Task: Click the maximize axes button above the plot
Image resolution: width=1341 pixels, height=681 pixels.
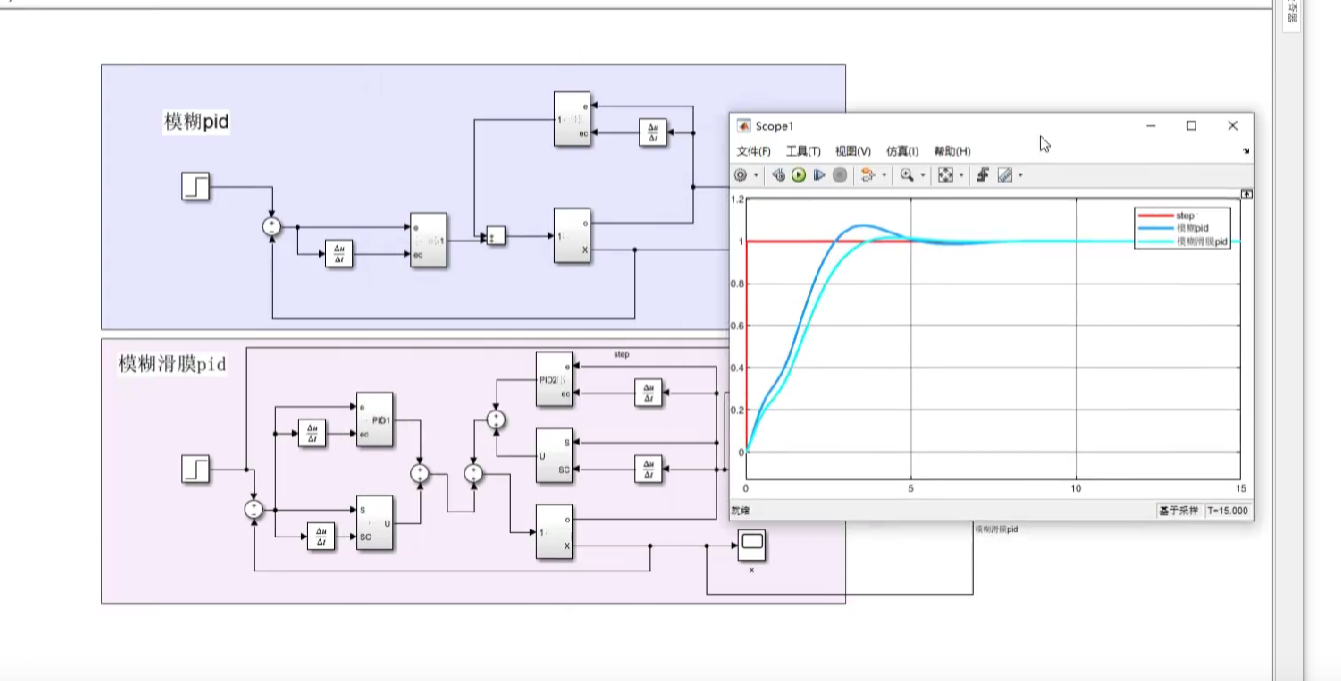Action: tap(1246, 193)
